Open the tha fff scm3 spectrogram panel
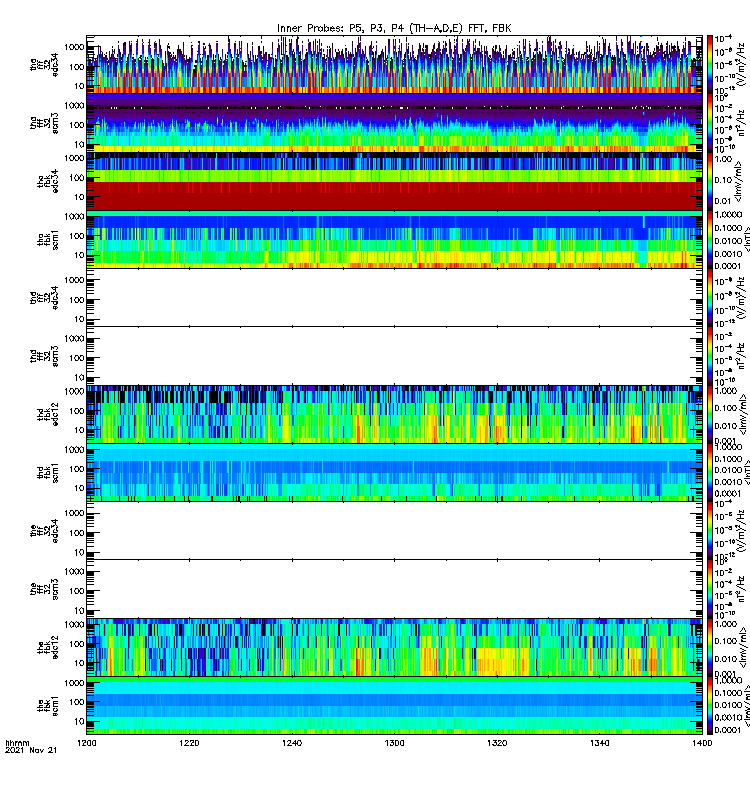Image resolution: width=750 pixels, height=800 pixels. (x=394, y=122)
